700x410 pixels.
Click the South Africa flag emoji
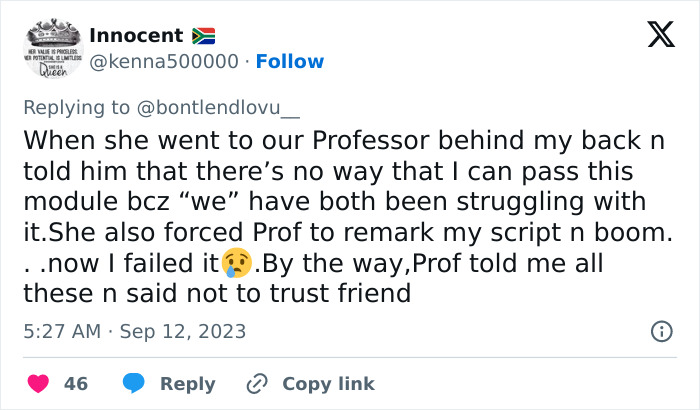[x=203, y=36]
